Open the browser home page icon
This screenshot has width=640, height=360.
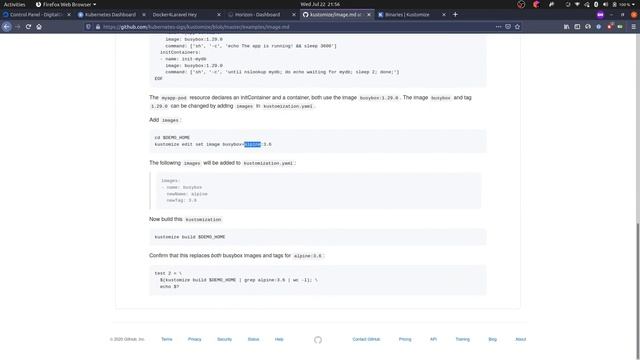click(x=39, y=27)
